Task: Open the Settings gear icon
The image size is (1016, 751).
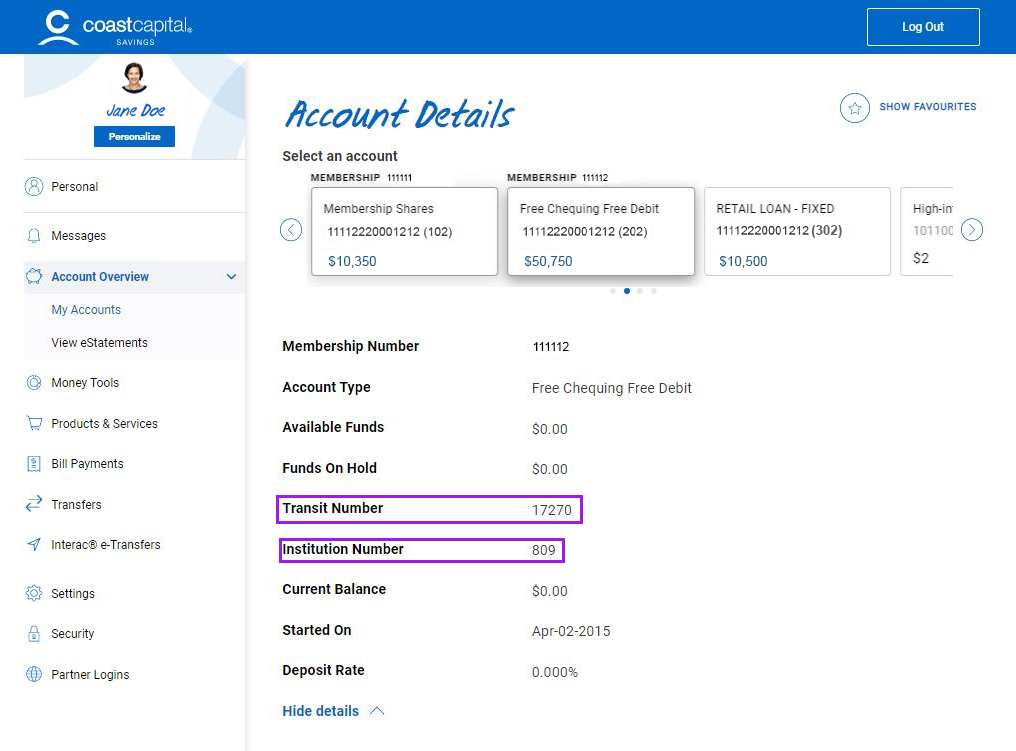Action: (x=31, y=593)
